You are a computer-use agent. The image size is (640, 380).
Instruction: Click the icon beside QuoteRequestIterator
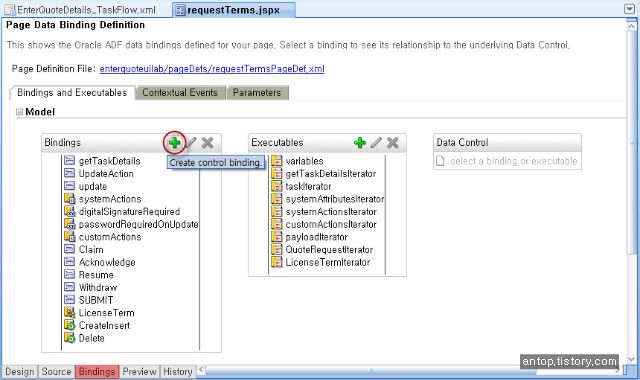[x=277, y=249]
